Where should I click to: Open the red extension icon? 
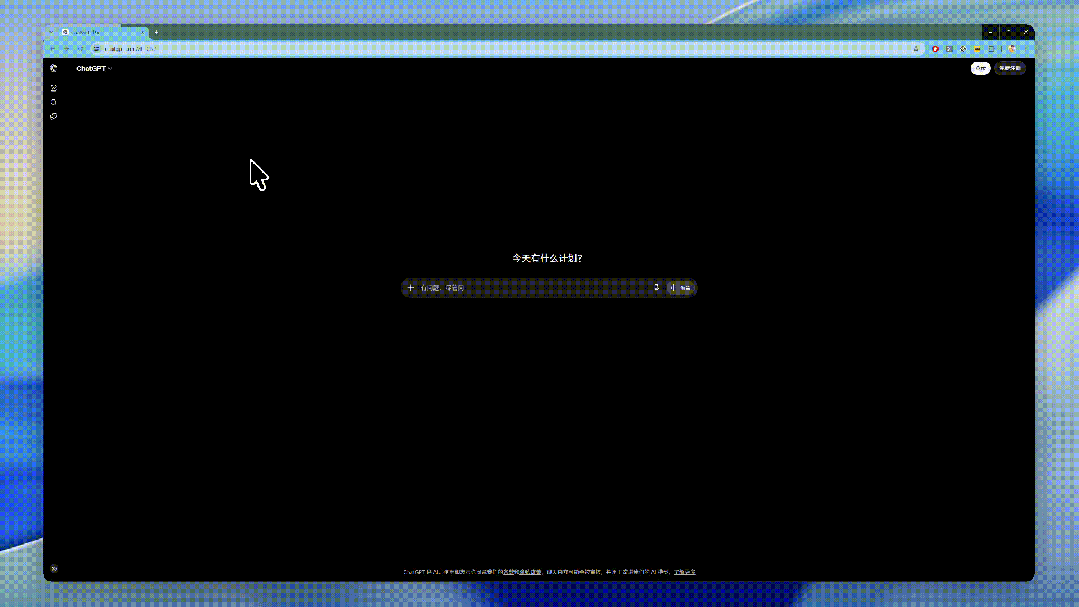(935, 49)
